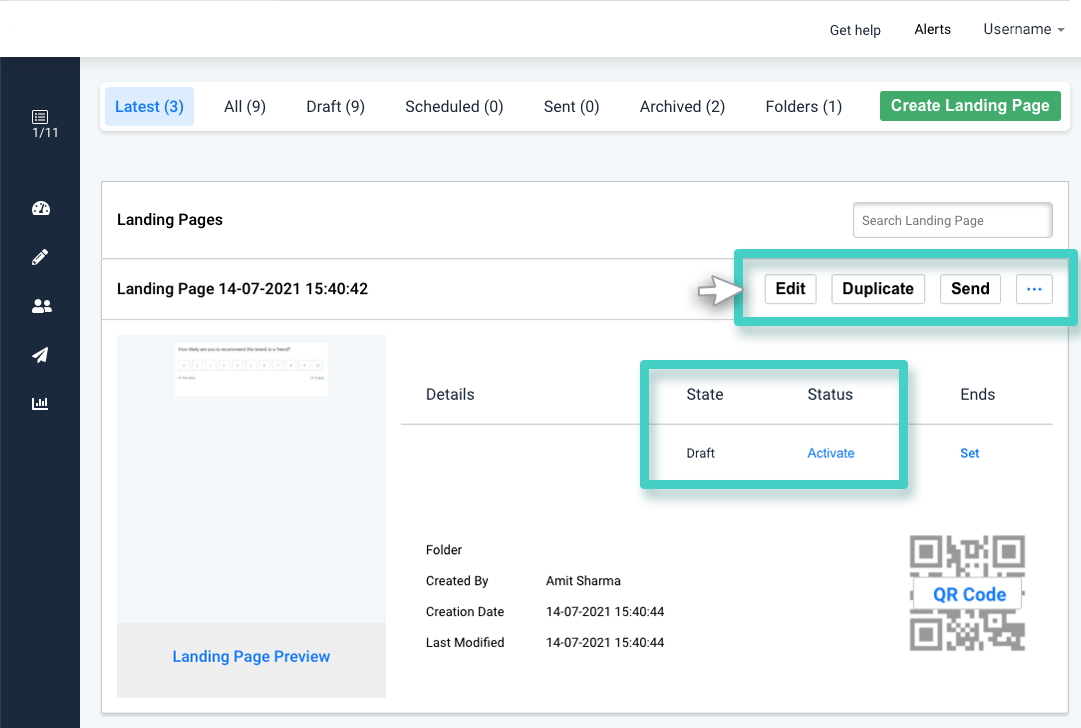Click the Edit button
Image resolution: width=1081 pixels, height=728 pixels.
[x=790, y=289]
